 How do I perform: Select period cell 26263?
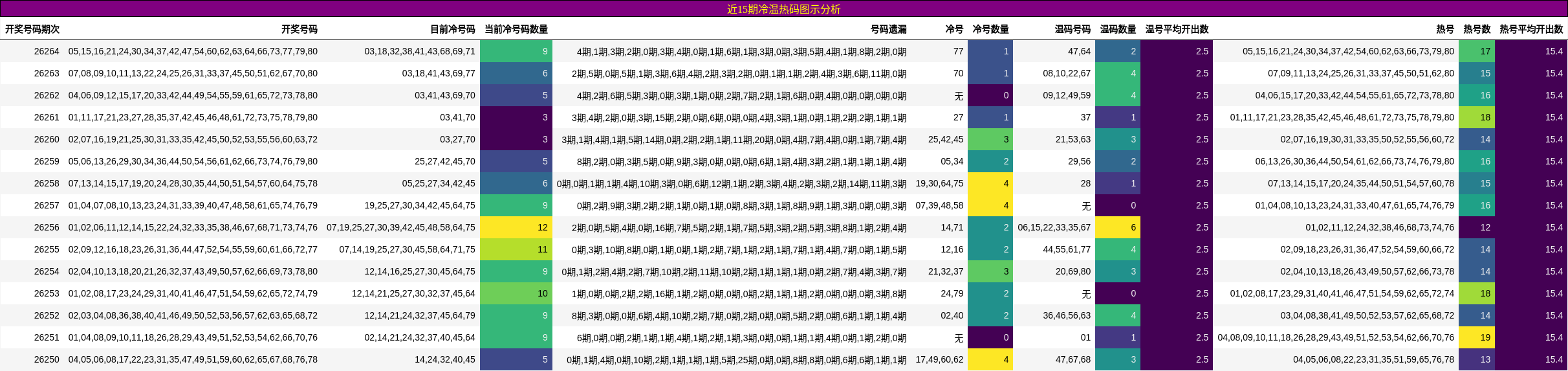tap(47, 73)
